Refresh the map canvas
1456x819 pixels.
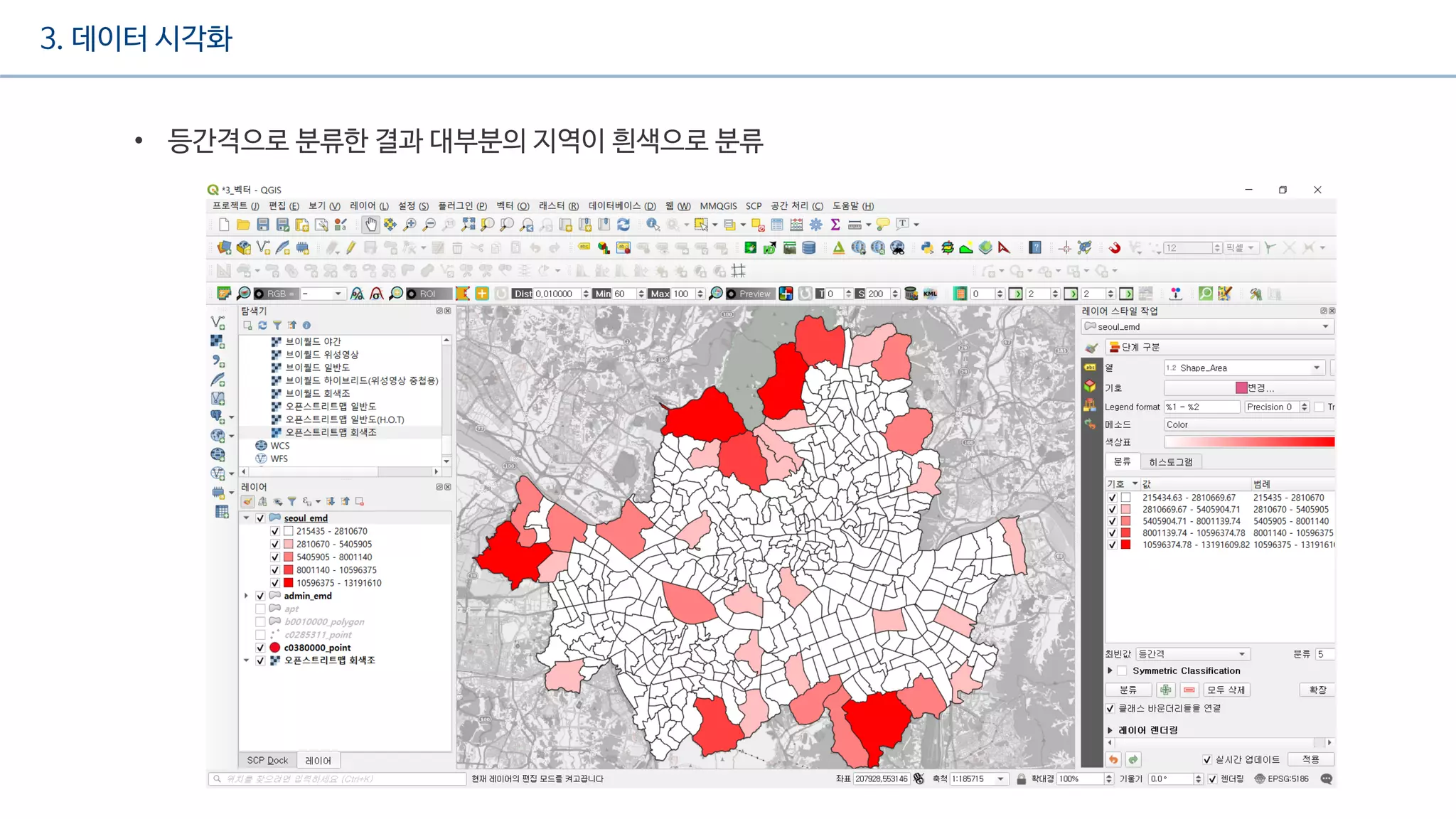click(x=623, y=225)
